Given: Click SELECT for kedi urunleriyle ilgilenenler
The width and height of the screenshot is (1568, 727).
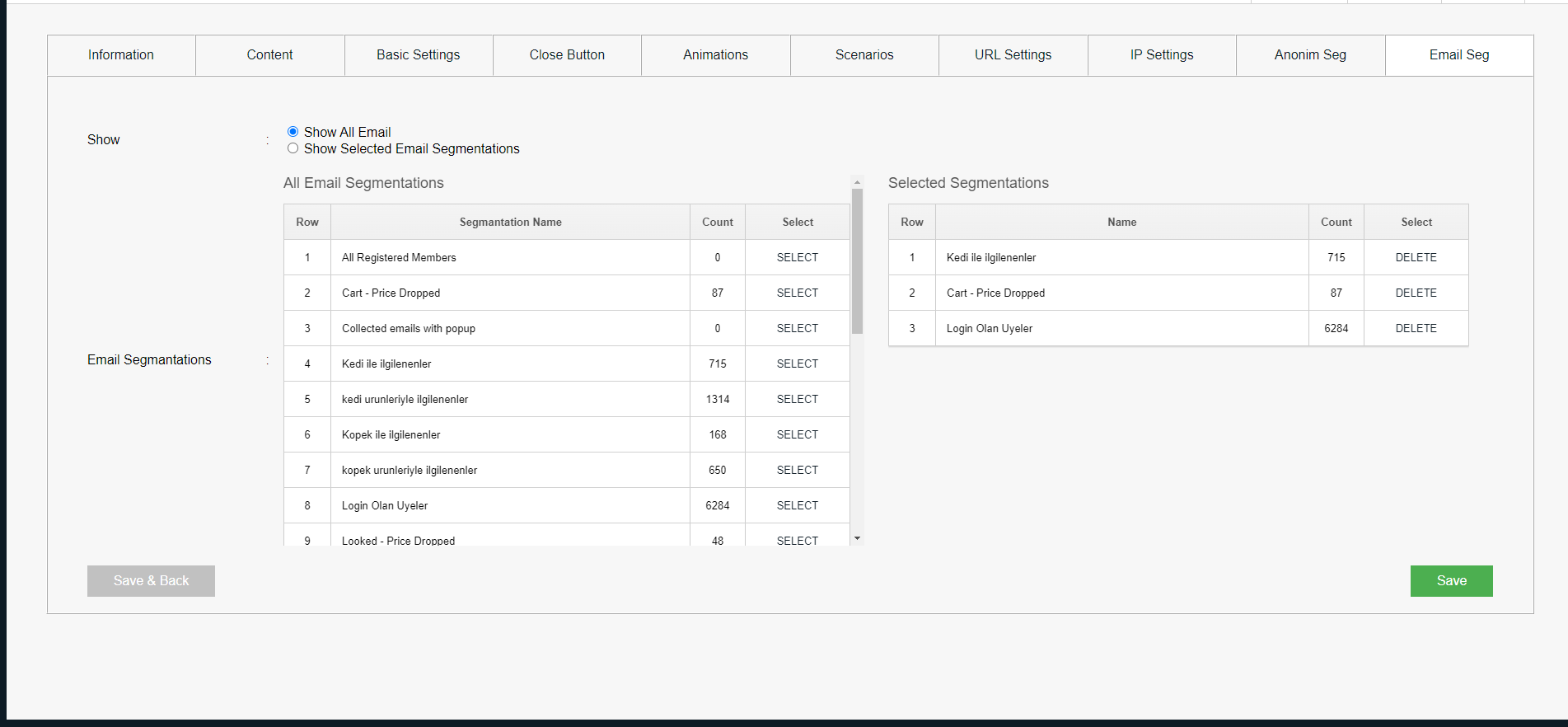Looking at the screenshot, I should point(798,399).
